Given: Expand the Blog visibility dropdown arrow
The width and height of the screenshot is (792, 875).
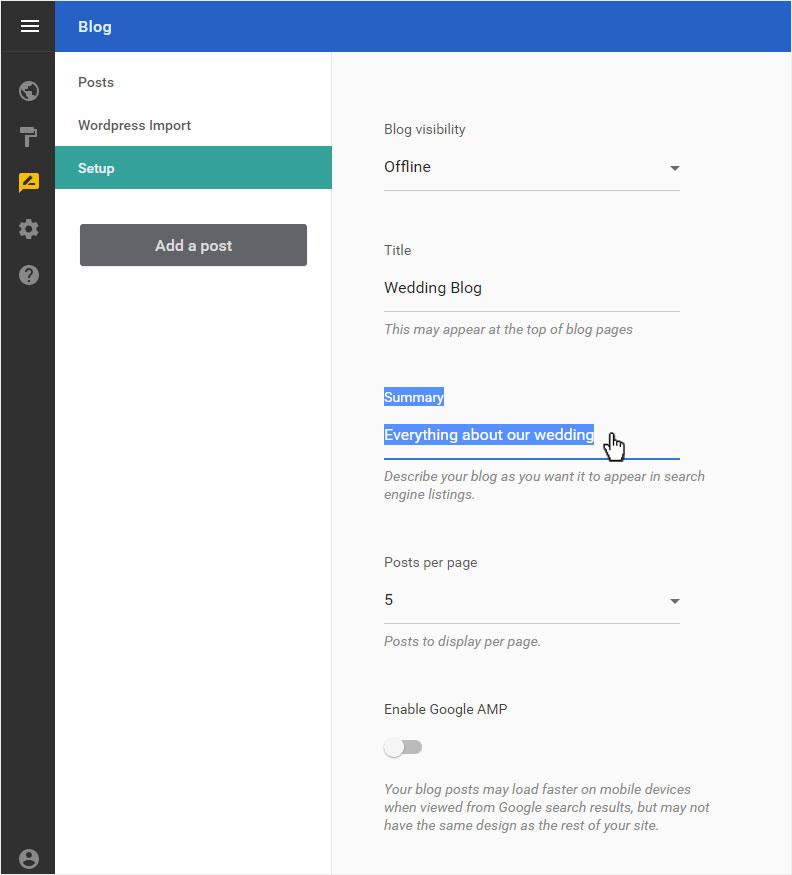Looking at the screenshot, I should (x=674, y=168).
